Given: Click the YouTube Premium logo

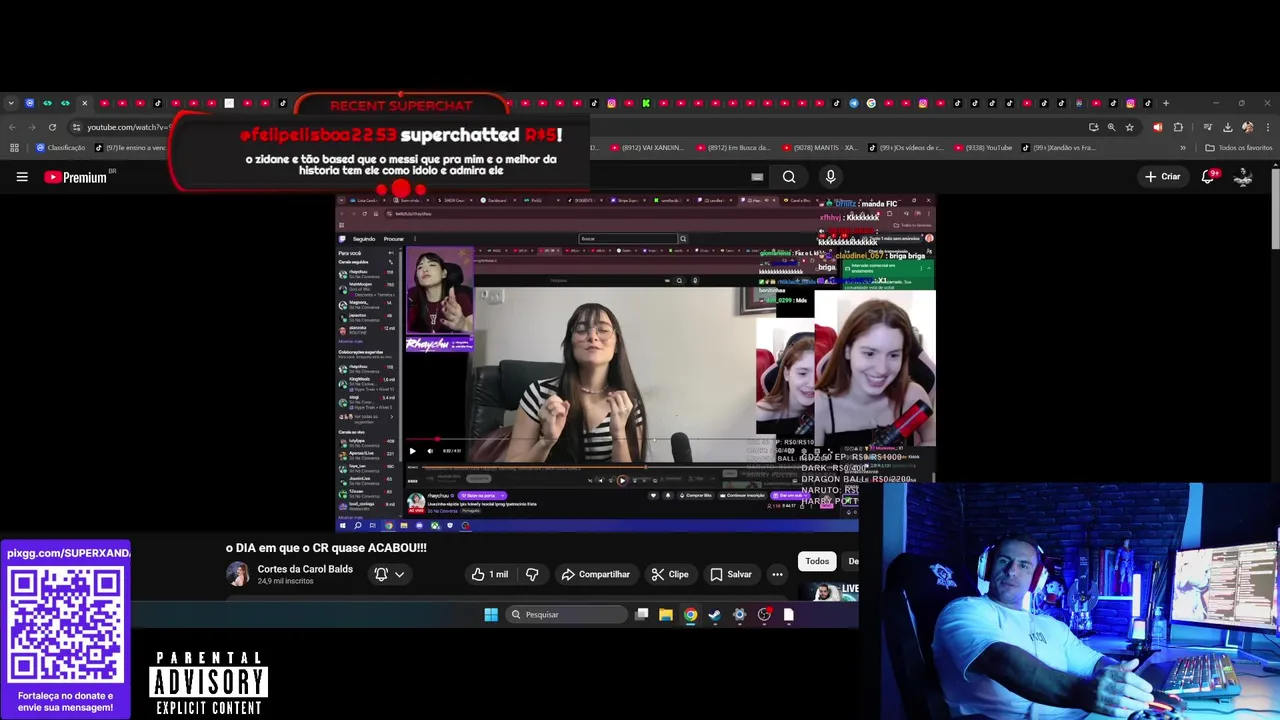Looking at the screenshot, I should 76,177.
